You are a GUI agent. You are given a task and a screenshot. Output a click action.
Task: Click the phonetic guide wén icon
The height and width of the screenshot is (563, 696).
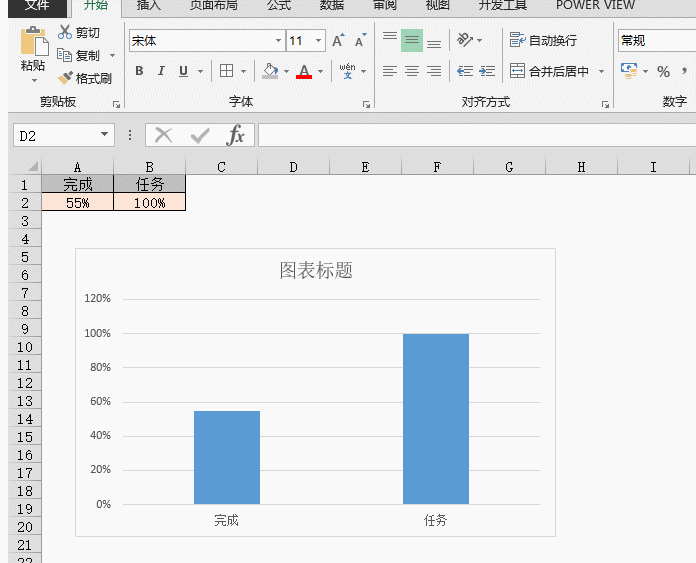click(x=348, y=71)
